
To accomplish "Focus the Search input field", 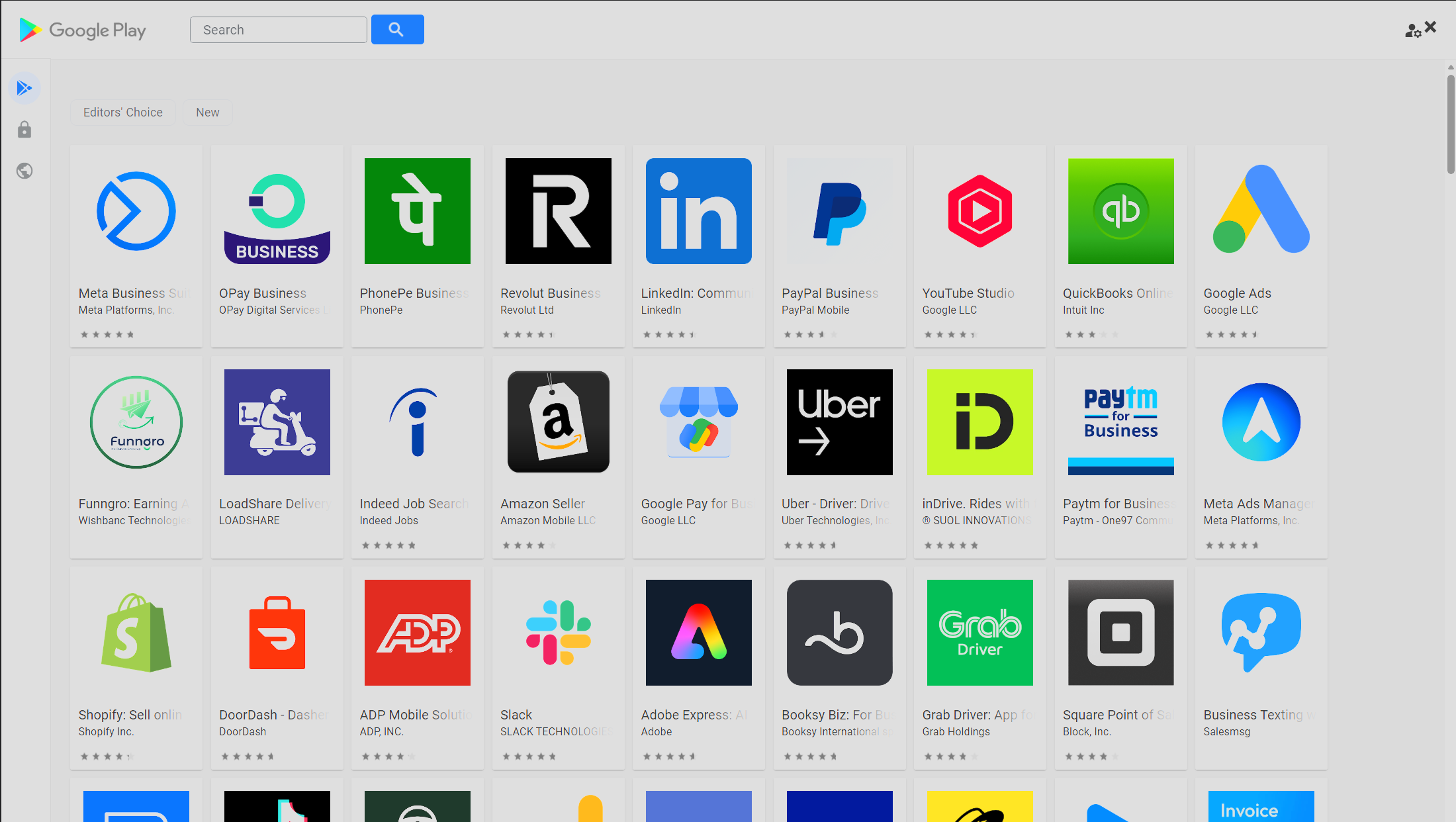I will (279, 30).
